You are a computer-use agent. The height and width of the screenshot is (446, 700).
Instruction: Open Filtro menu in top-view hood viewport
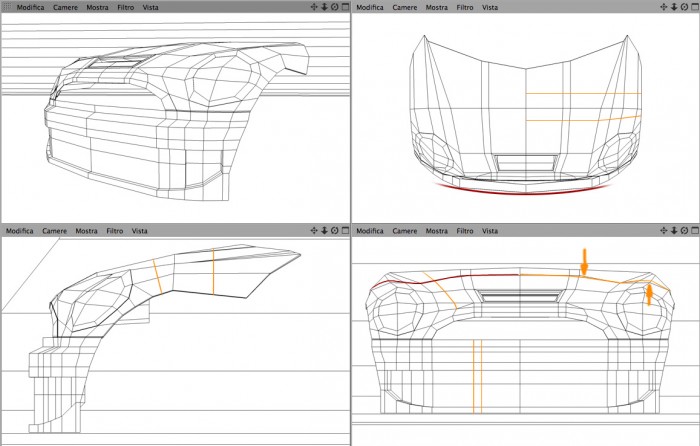(x=465, y=8)
